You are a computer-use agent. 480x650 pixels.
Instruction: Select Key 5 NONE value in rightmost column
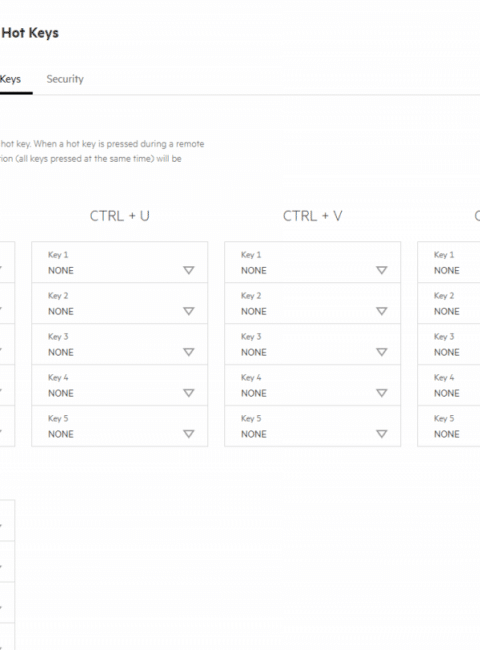pos(446,434)
